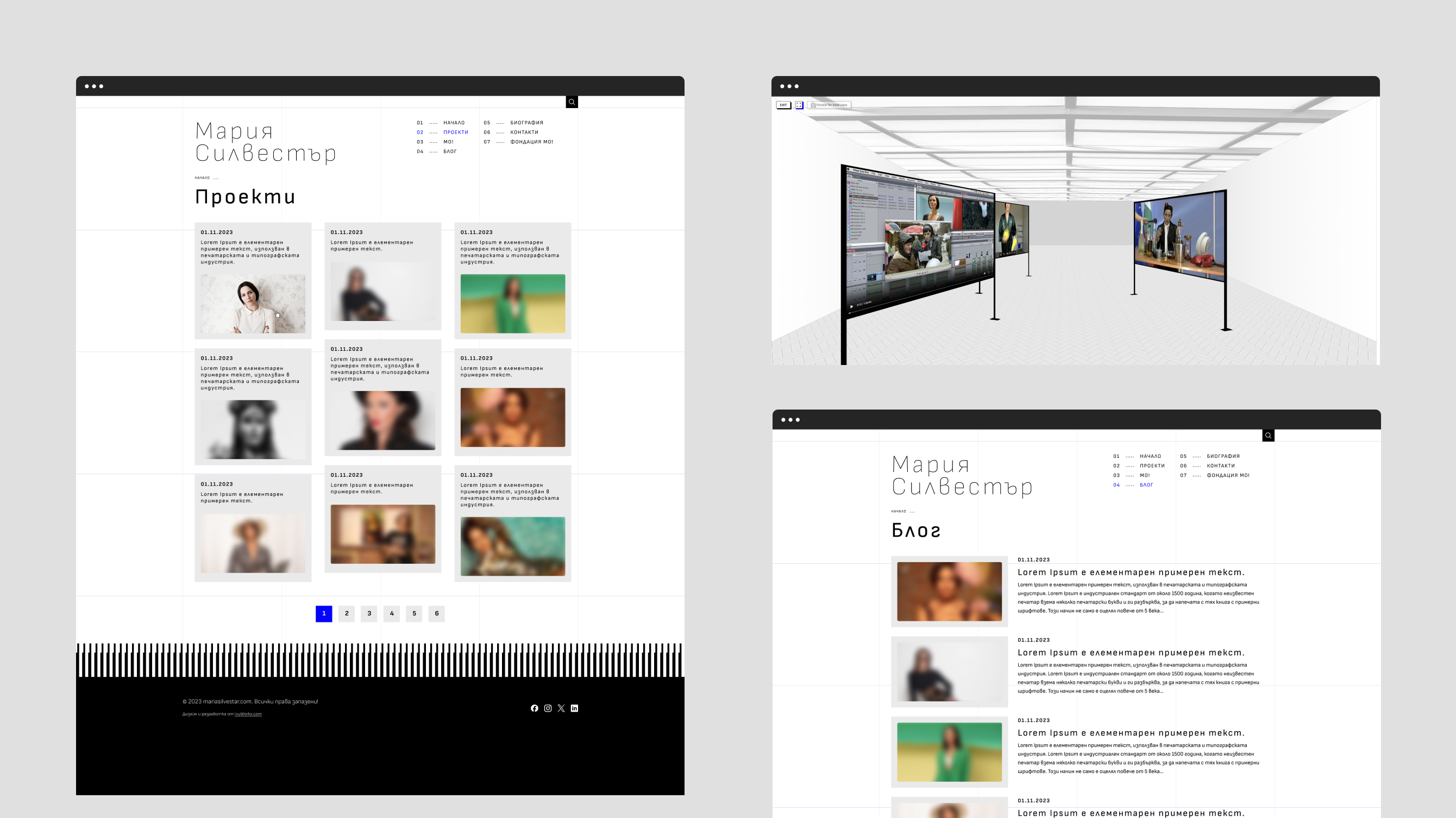
Task: Click the search icon in Projects page window
Action: coord(572,102)
